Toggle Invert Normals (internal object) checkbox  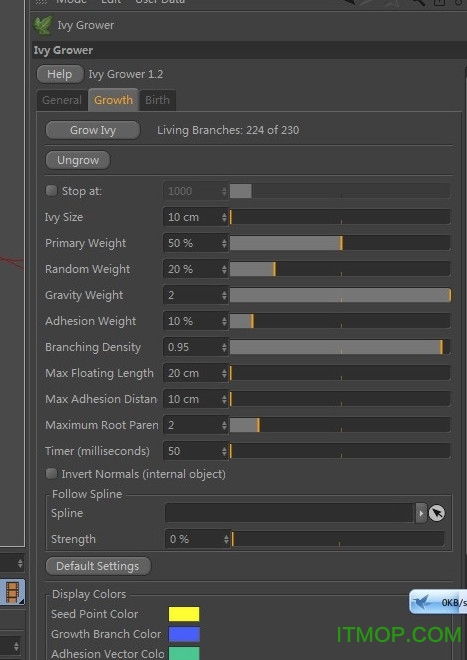pos(51,474)
